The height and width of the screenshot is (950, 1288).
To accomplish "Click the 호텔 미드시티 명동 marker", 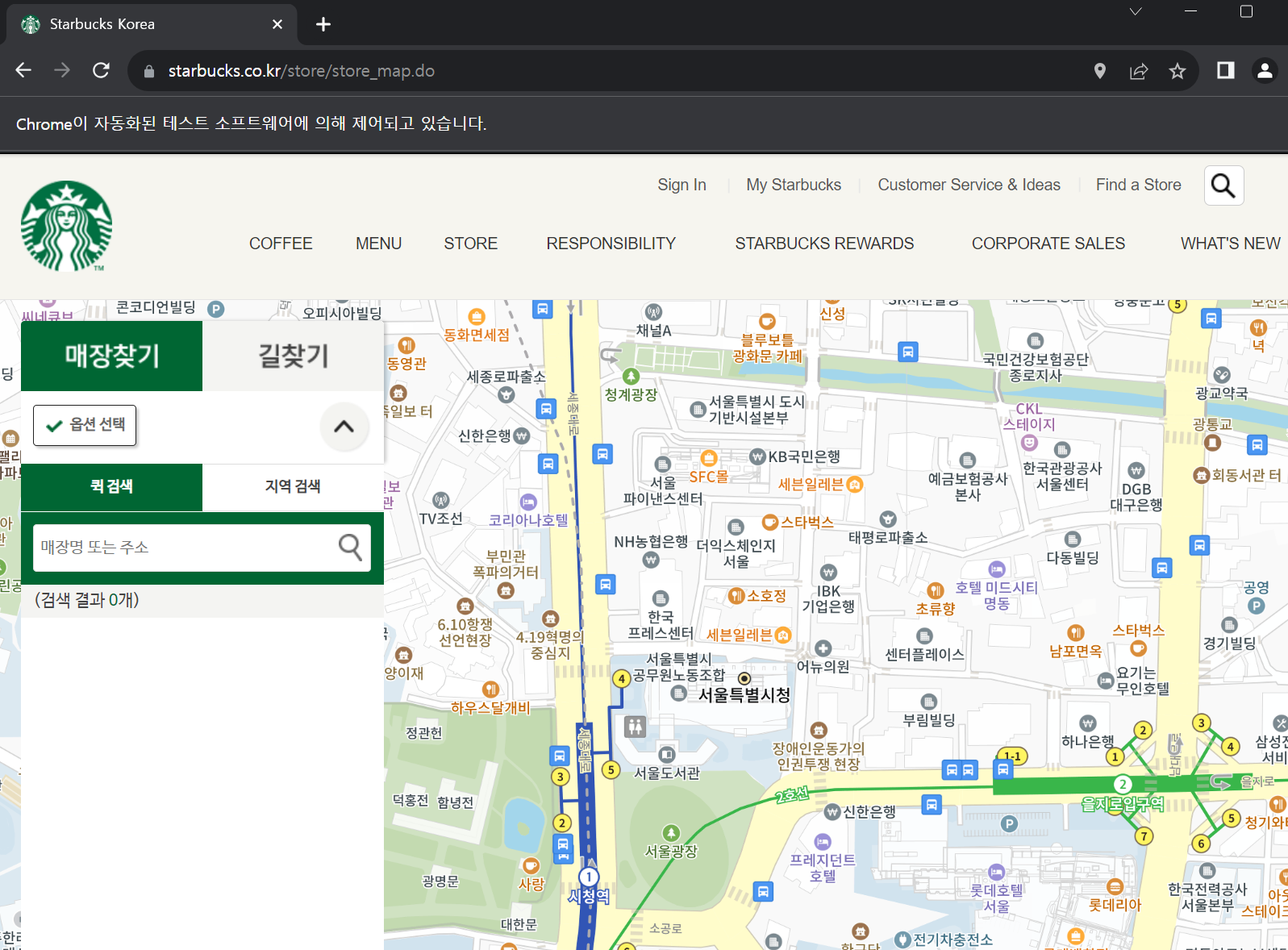I will 997,569.
